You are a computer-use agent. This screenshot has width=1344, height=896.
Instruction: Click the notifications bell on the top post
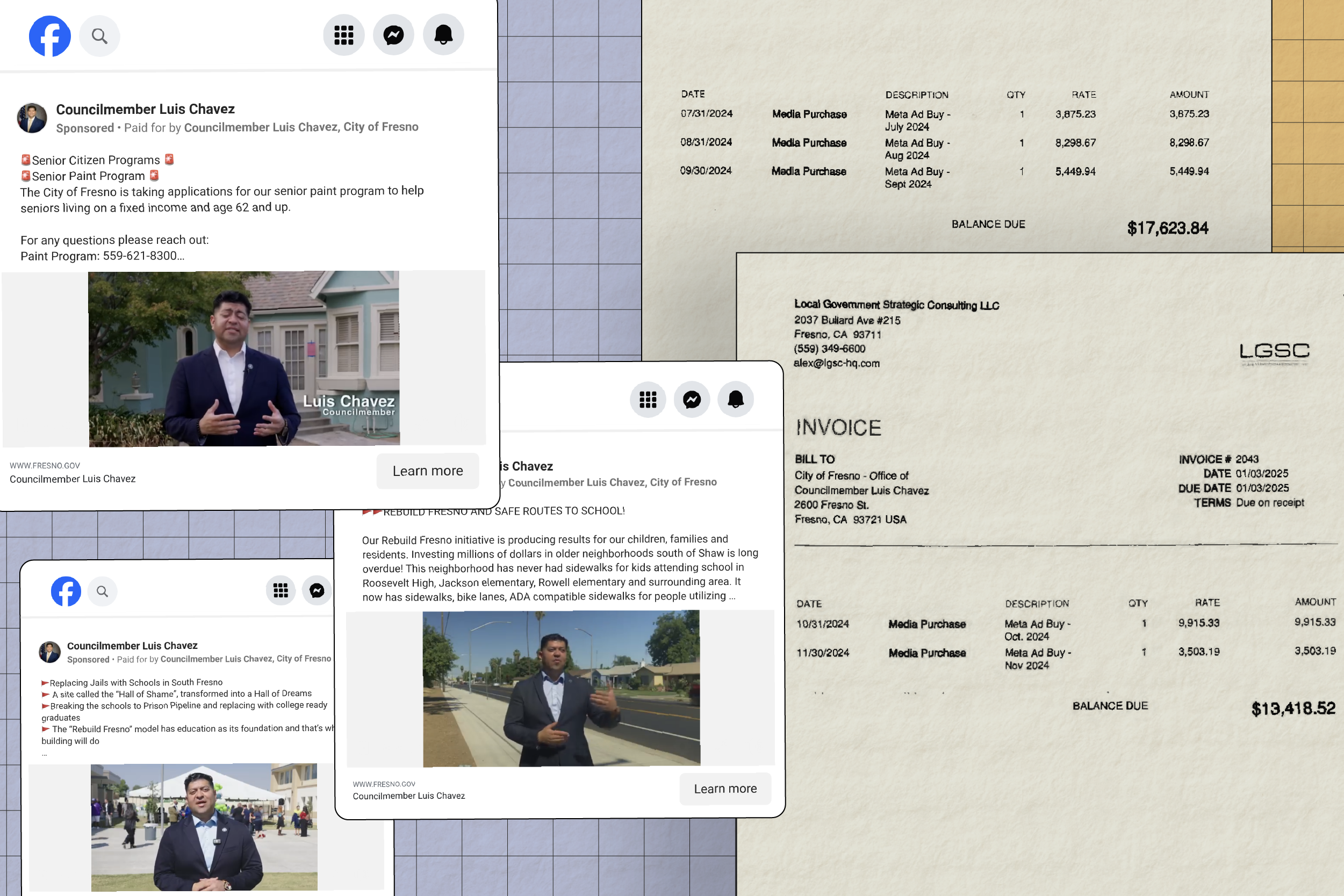pyautogui.click(x=444, y=35)
